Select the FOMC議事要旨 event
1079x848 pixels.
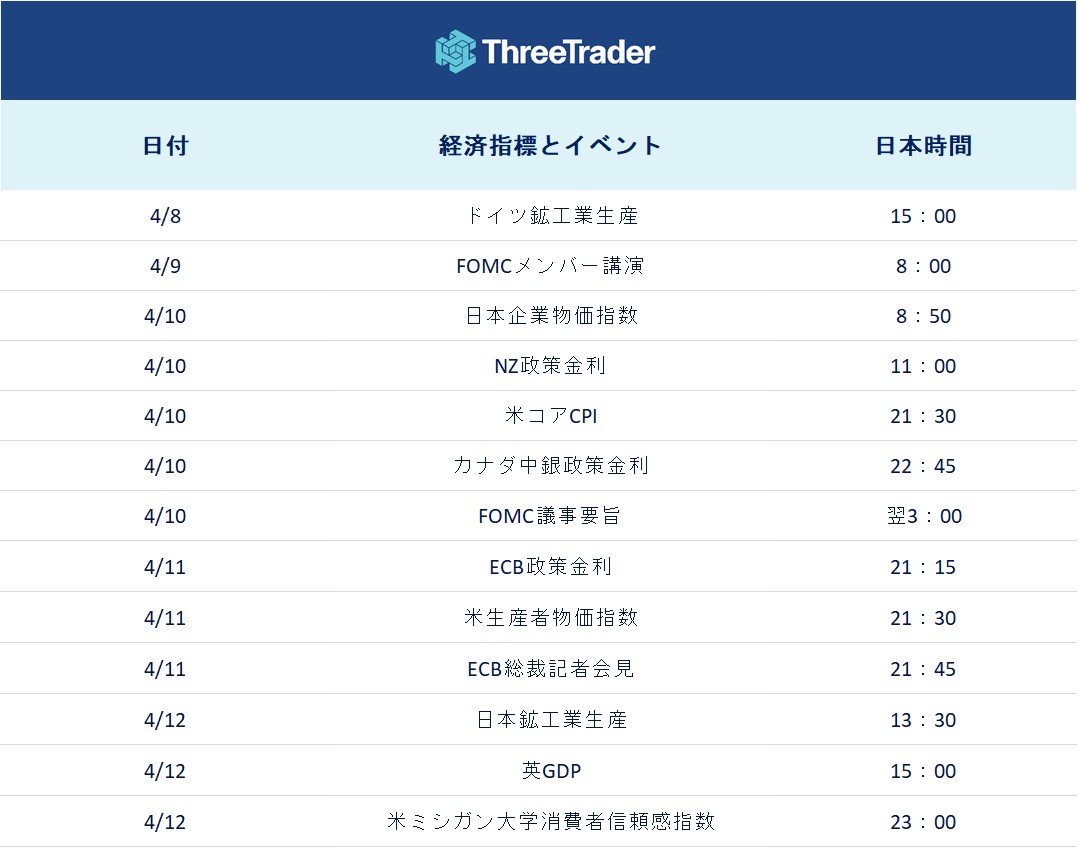point(551,516)
